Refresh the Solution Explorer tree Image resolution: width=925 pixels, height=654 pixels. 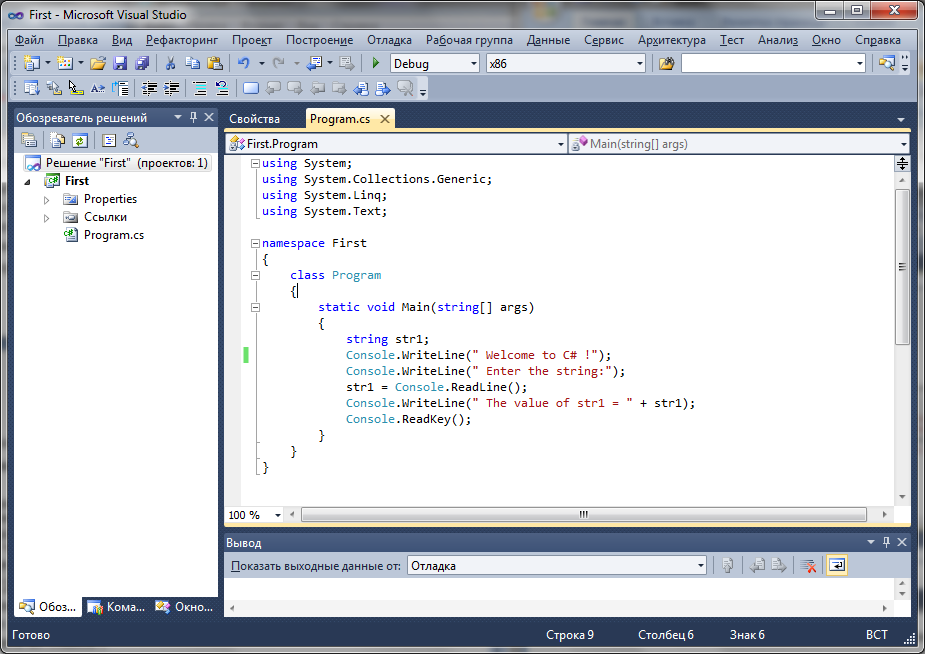(80, 140)
